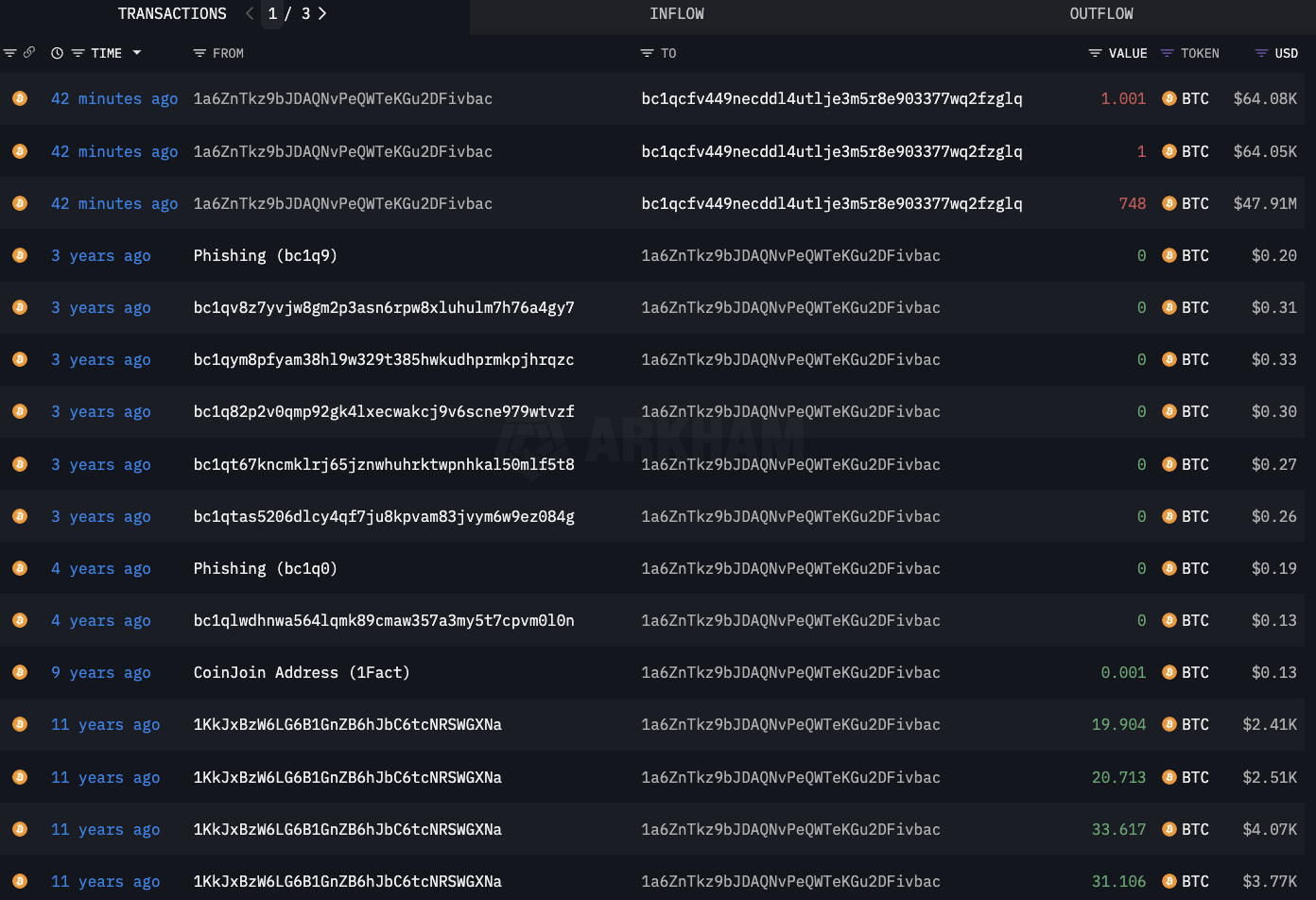Image resolution: width=1316 pixels, height=900 pixels.
Task: Open the VALUE column filter icon
Action: coord(1095,53)
